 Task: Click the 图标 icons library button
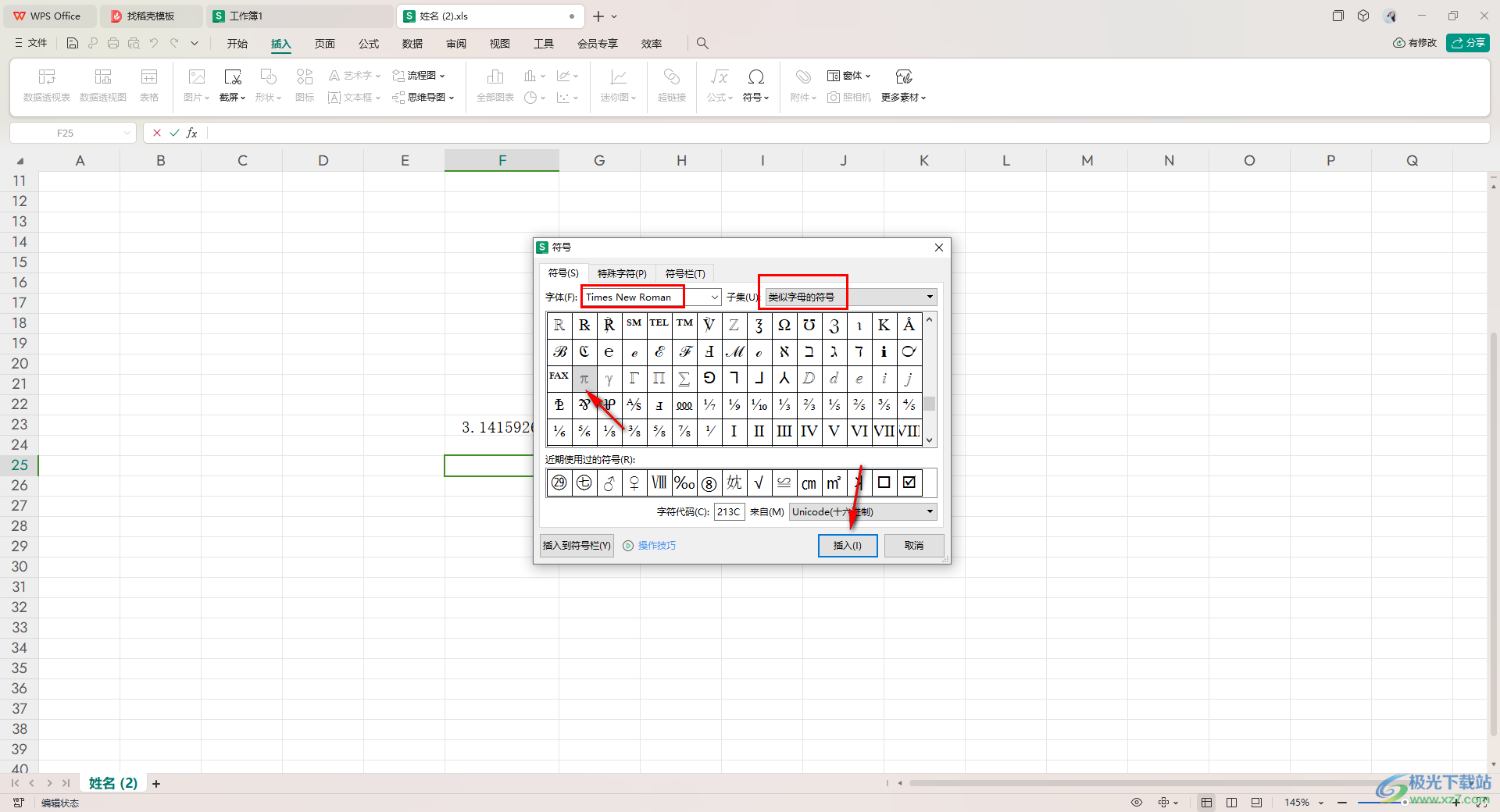305,85
